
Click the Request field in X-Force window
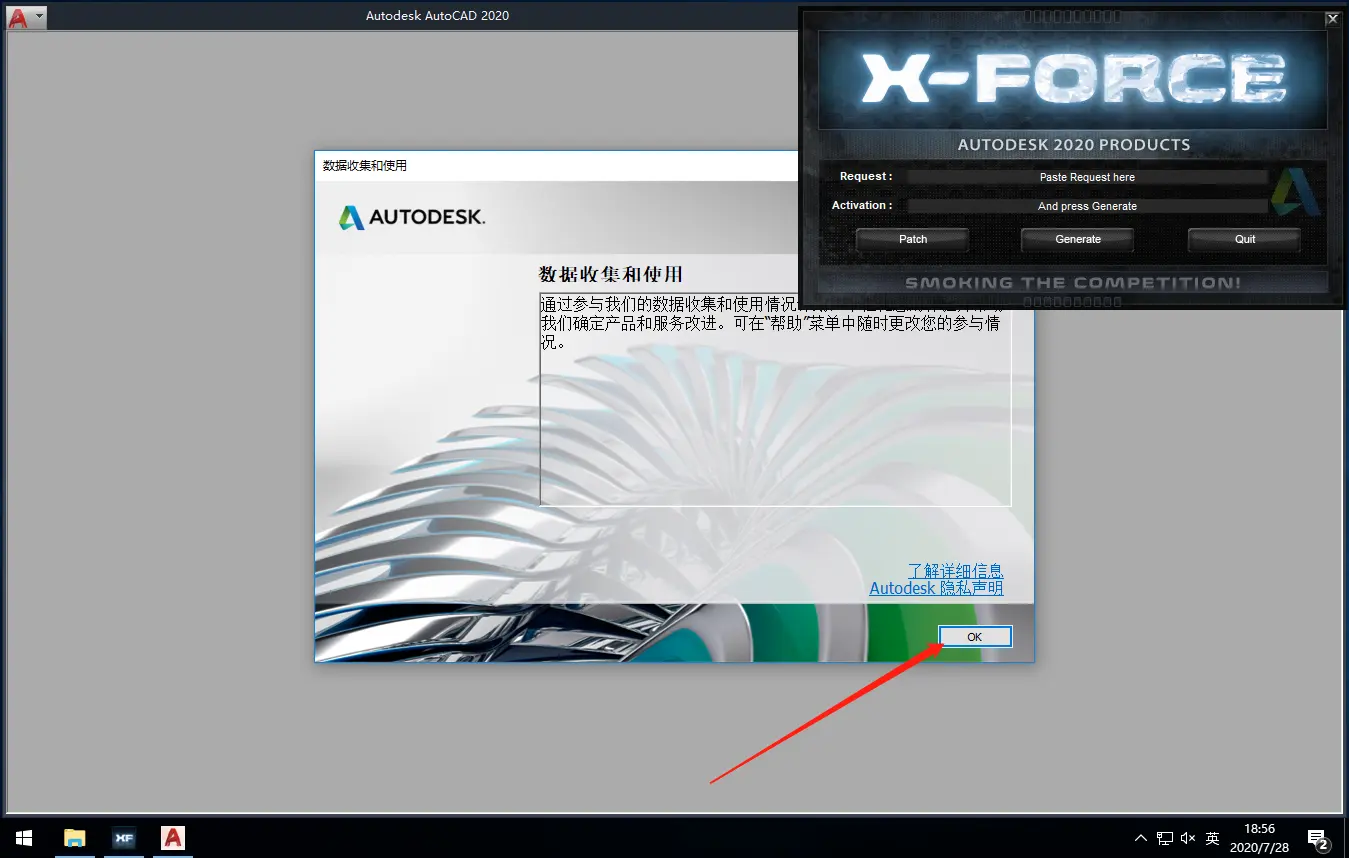1087,177
